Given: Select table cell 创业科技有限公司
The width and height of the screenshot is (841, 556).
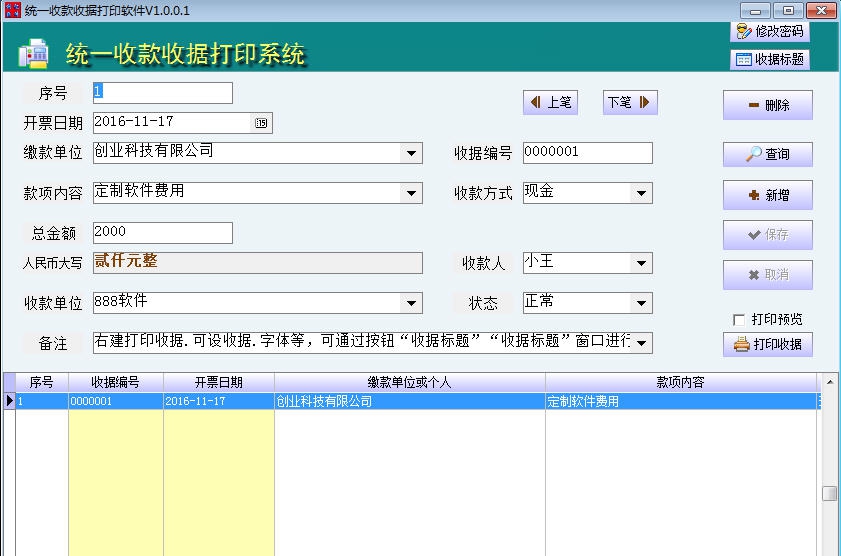Looking at the screenshot, I should [410, 401].
